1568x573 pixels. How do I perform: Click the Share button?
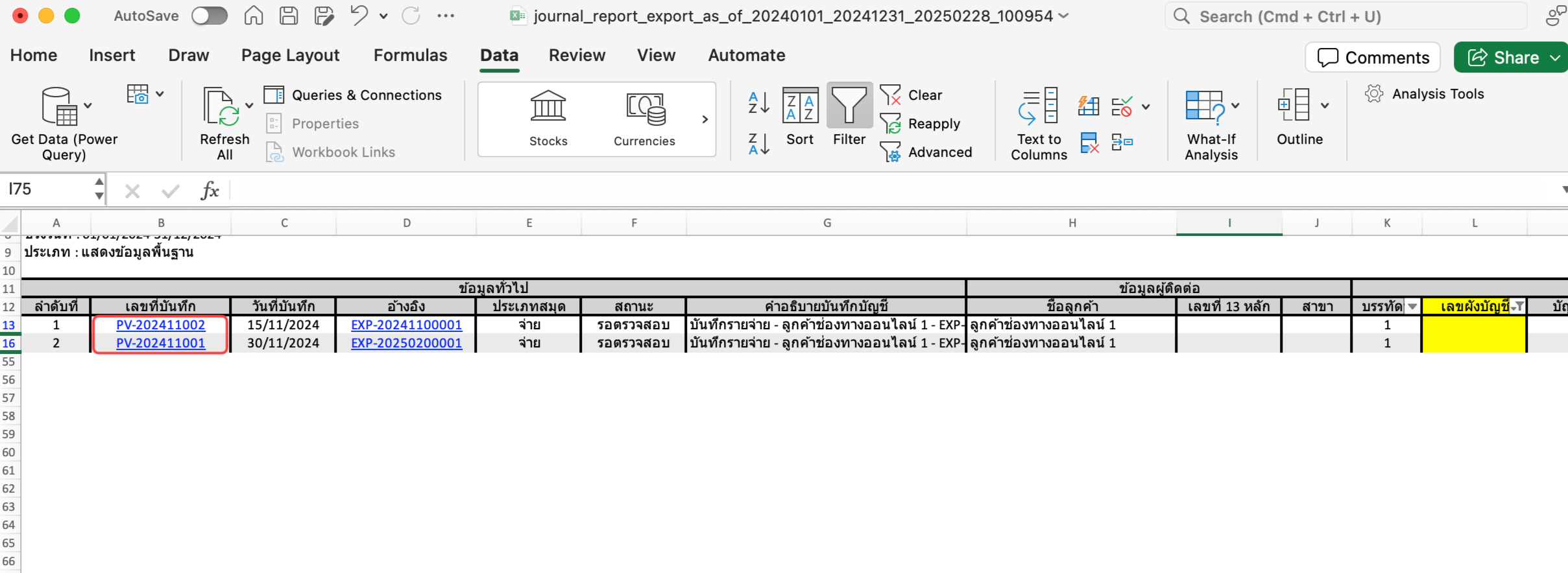[1504, 58]
